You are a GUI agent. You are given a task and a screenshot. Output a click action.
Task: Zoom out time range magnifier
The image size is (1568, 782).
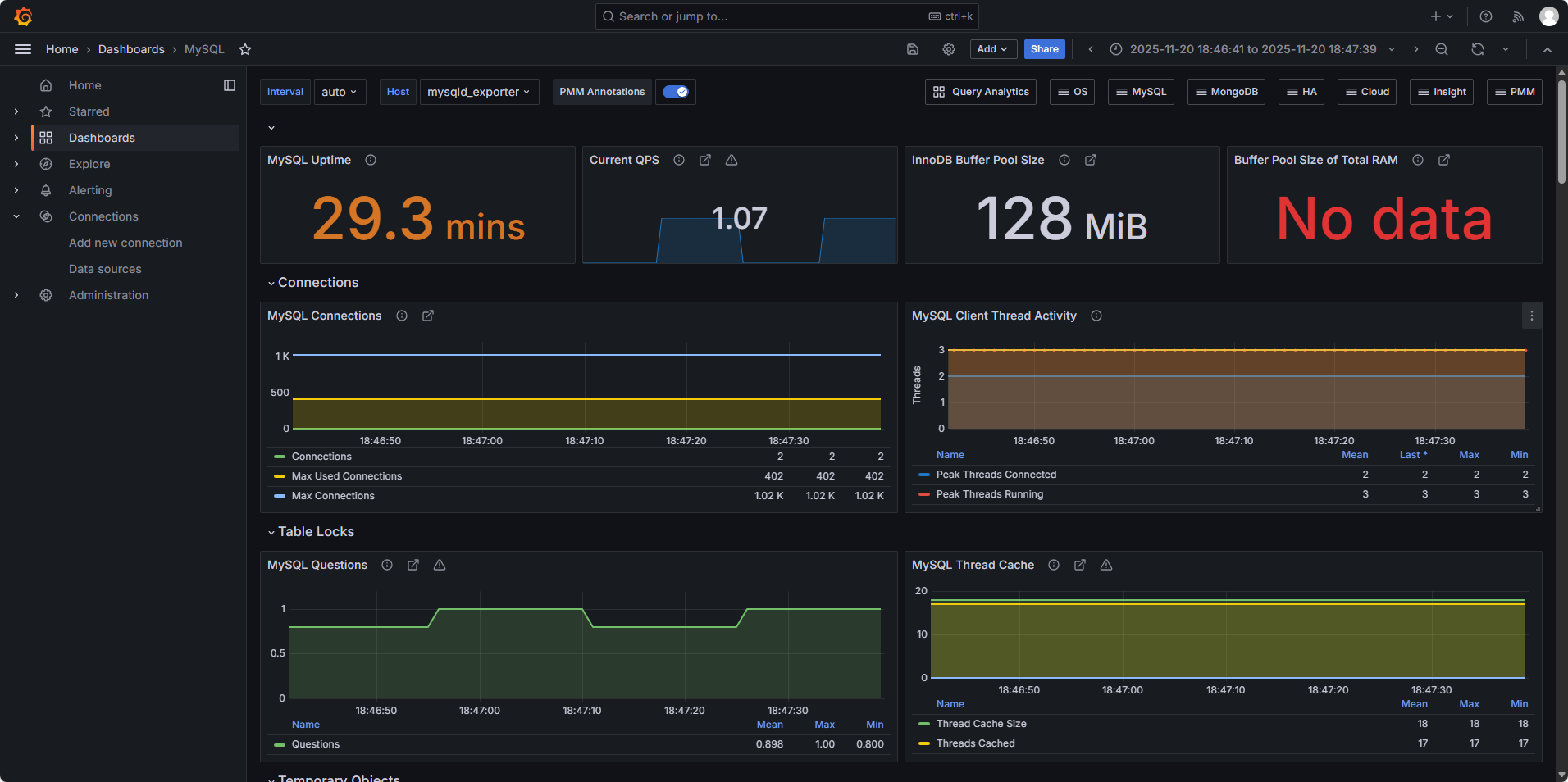1442,49
